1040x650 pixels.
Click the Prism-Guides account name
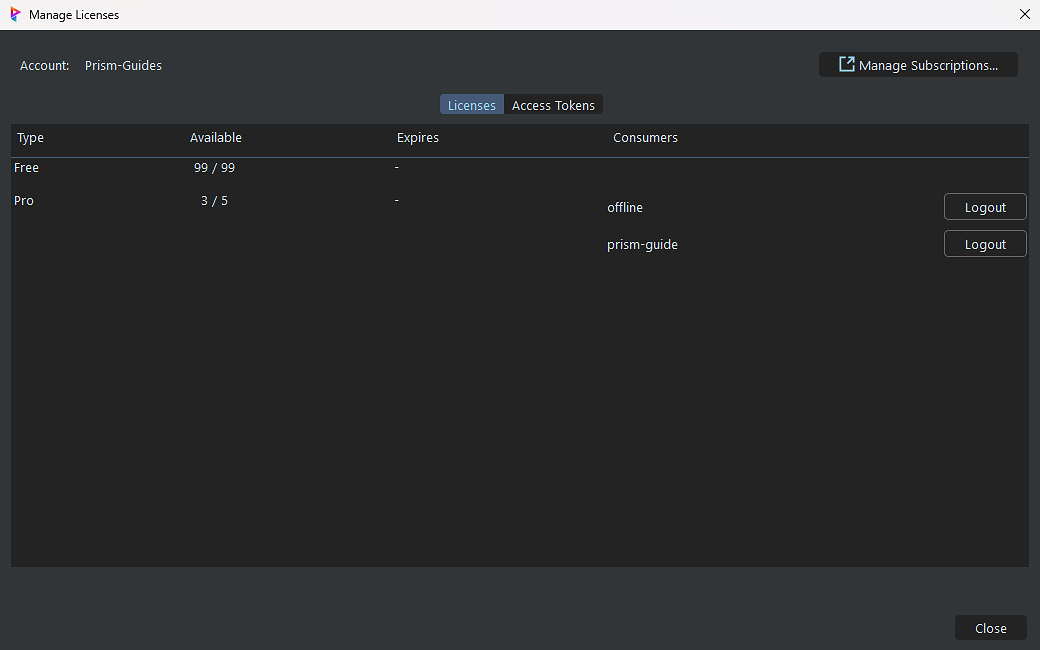pos(123,66)
